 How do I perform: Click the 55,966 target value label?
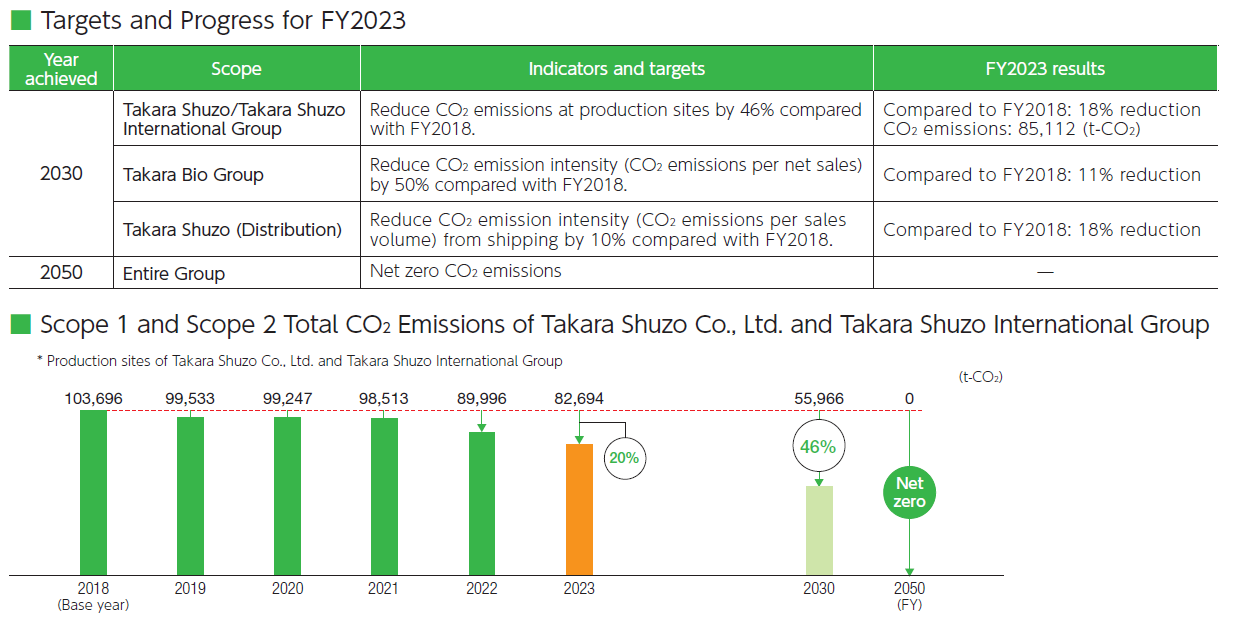pos(818,398)
